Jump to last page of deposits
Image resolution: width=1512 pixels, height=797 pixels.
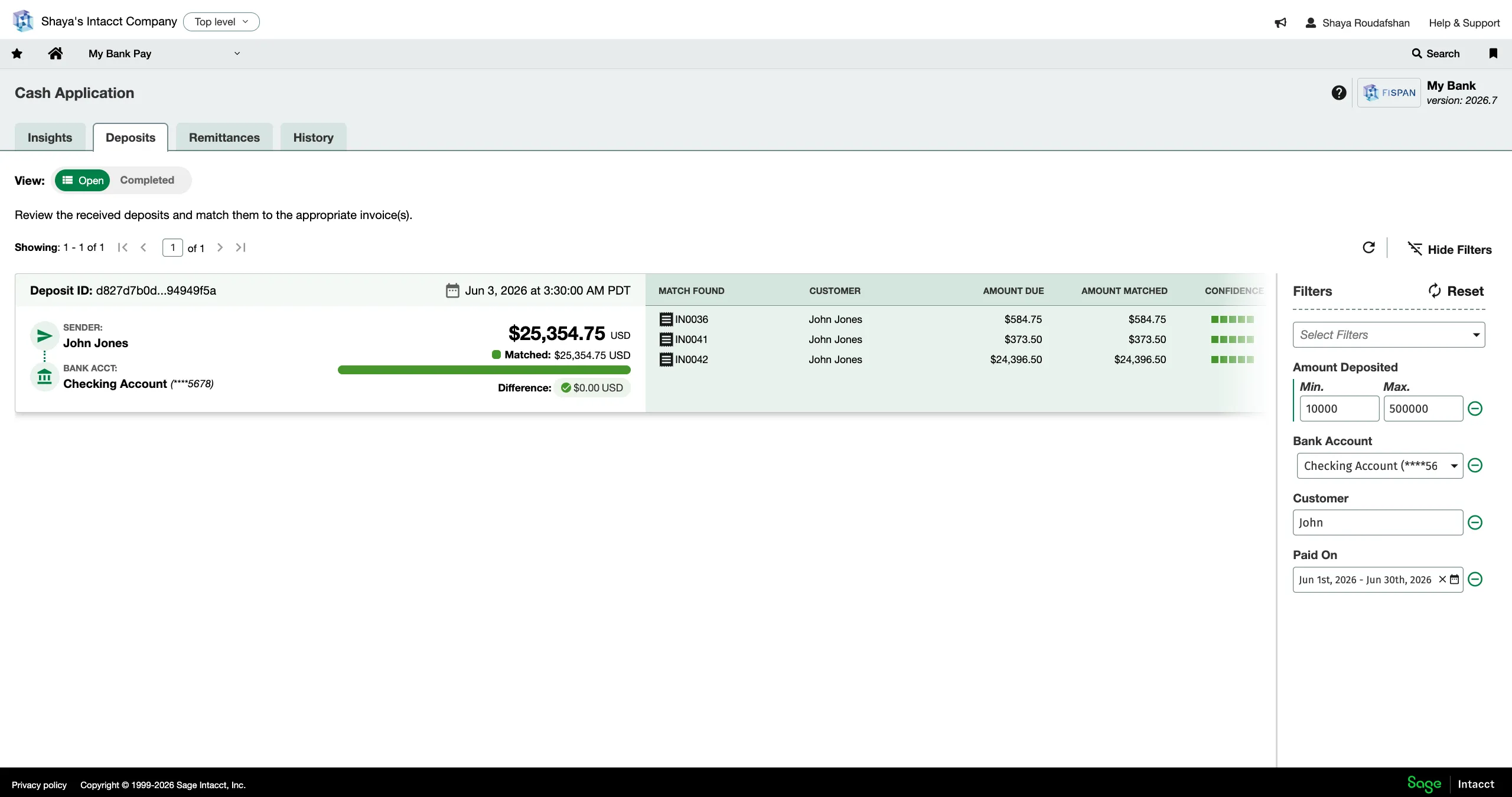pyautogui.click(x=240, y=247)
